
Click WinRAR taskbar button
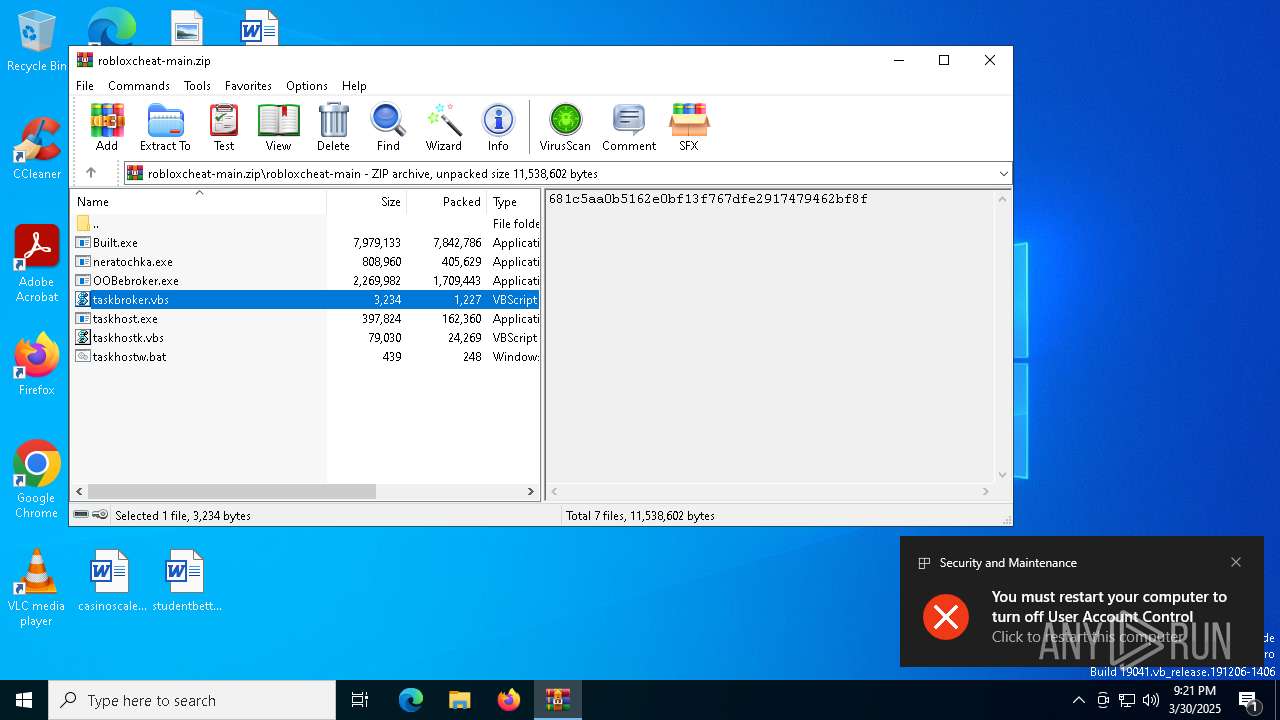[558, 700]
